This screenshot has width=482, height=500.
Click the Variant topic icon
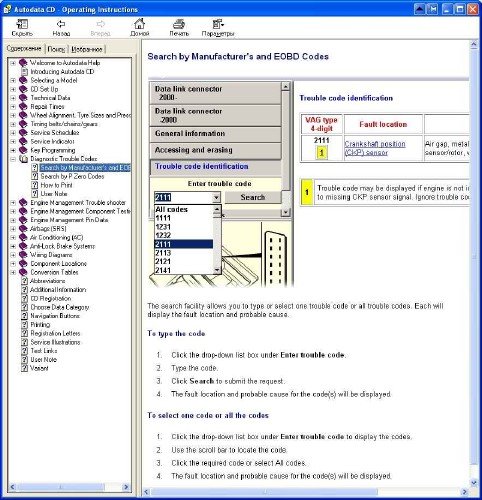tap(24, 368)
